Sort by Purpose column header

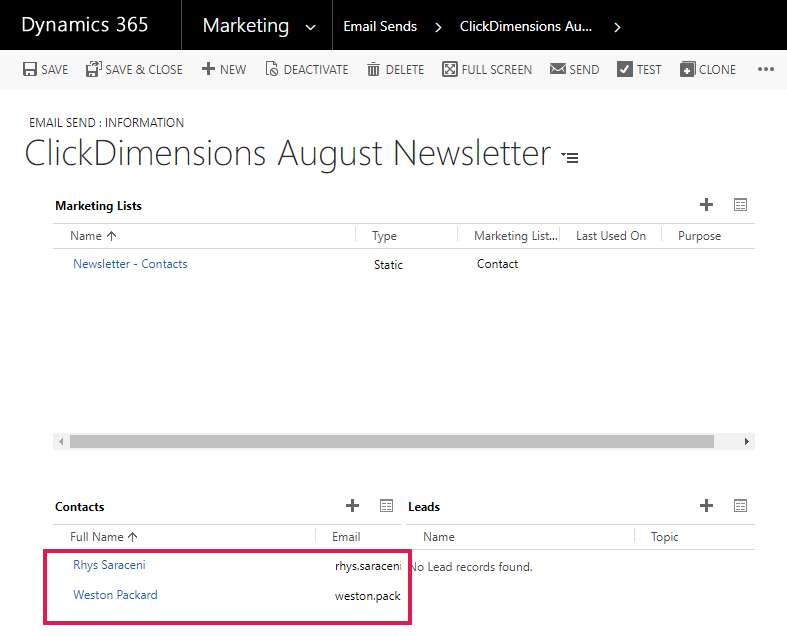(699, 236)
